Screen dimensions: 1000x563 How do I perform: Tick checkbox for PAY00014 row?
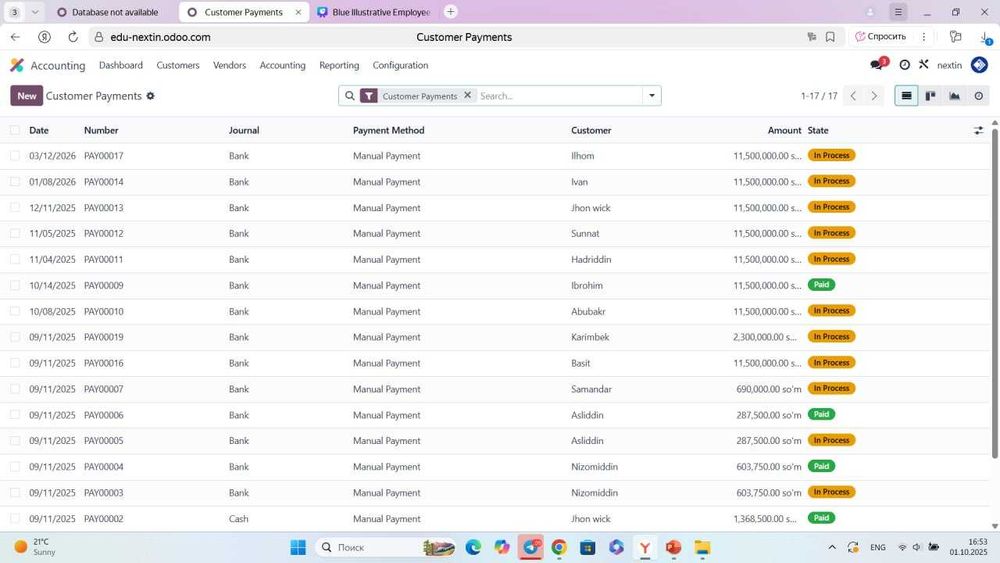click(15, 182)
